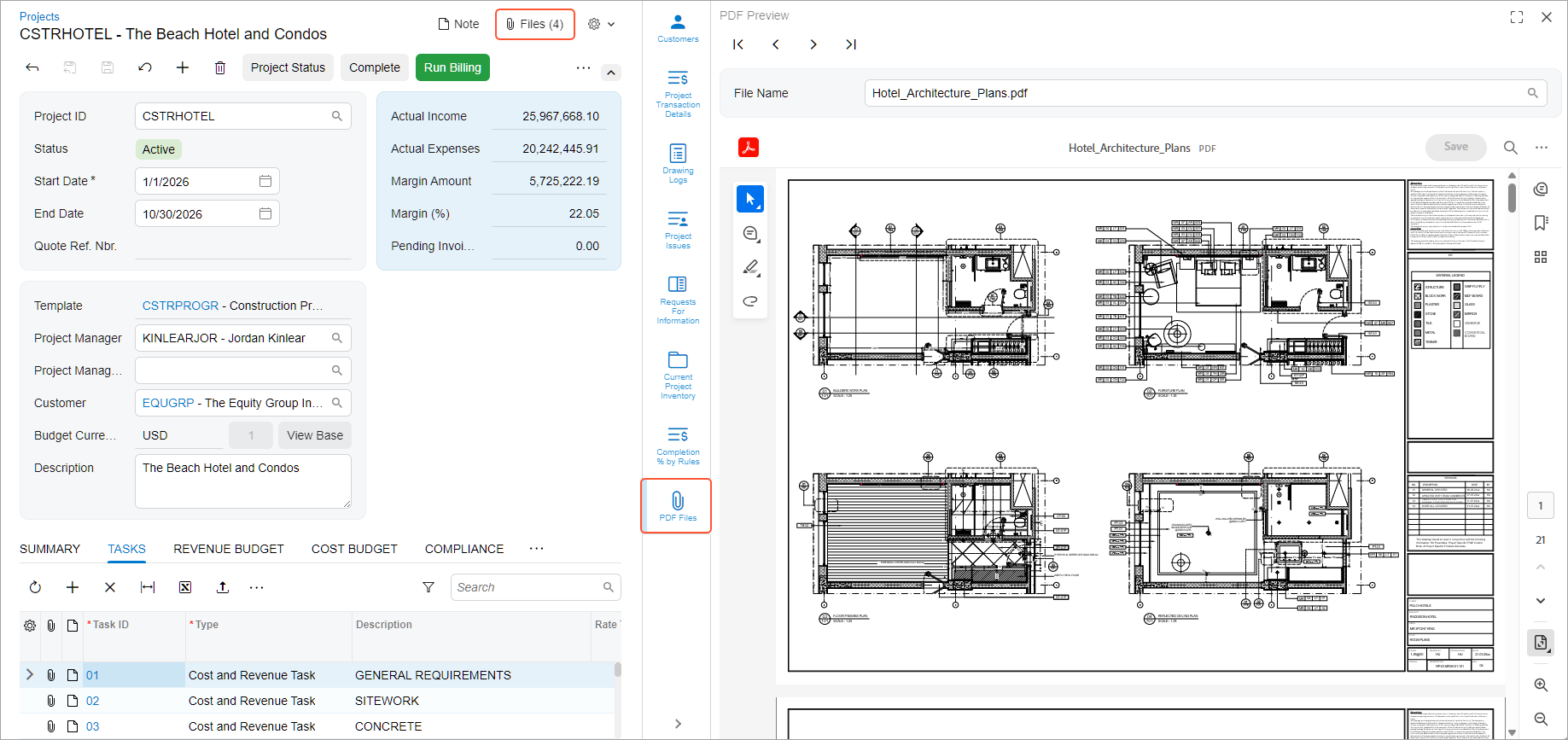Select the freehand draw tool in PDF viewer

coord(750,301)
